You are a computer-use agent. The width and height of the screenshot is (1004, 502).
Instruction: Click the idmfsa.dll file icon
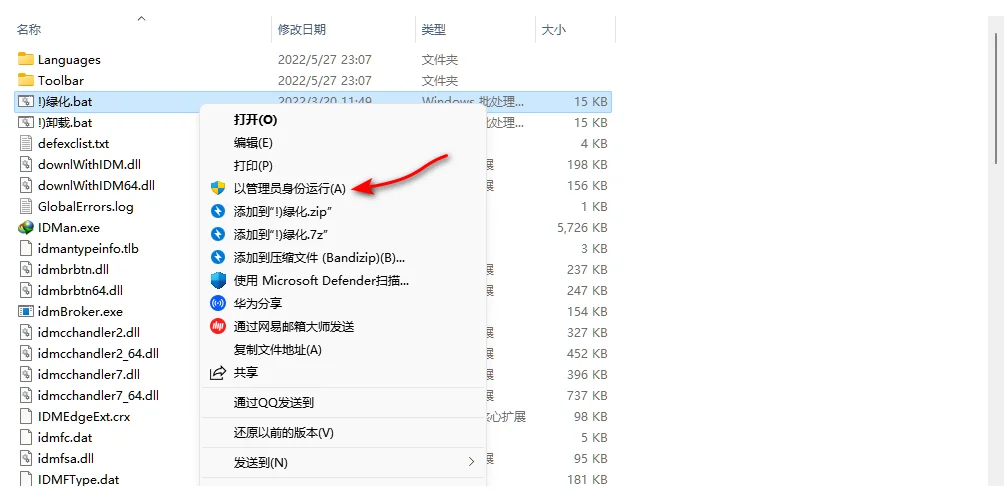[26, 458]
